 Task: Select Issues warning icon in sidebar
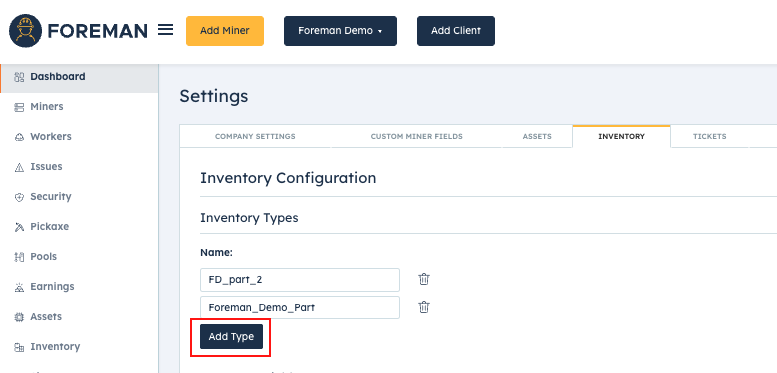tap(19, 167)
